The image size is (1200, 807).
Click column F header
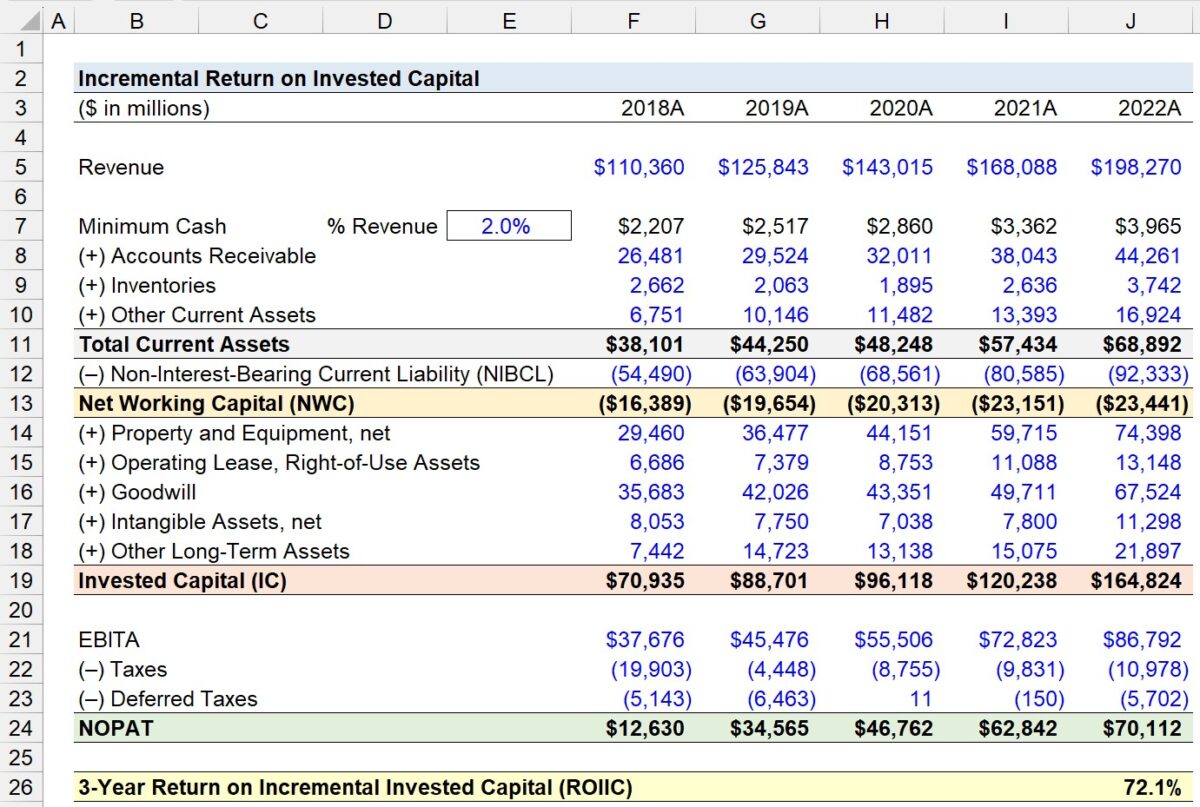pos(633,20)
